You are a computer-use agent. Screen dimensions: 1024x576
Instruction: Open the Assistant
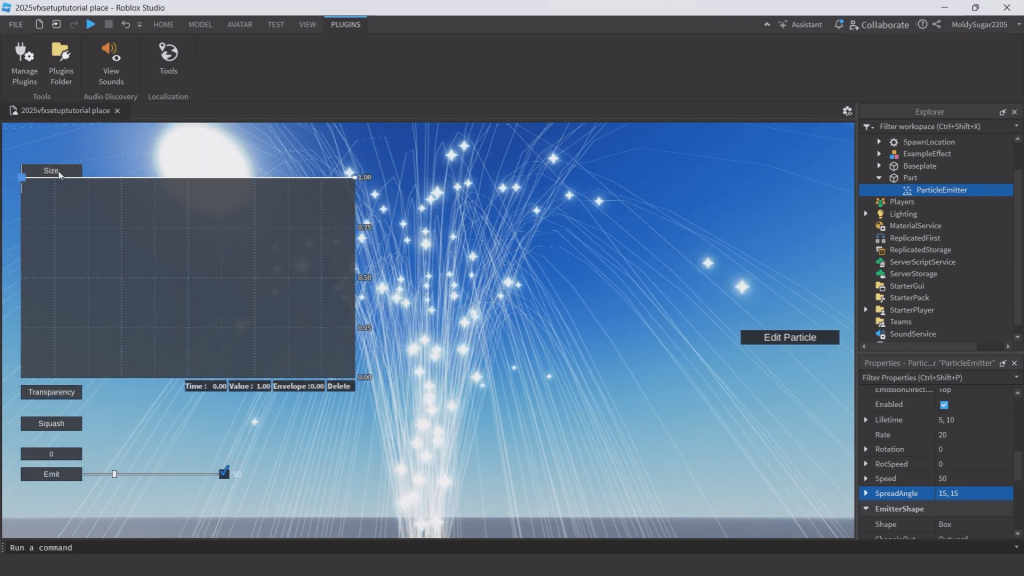pos(800,24)
